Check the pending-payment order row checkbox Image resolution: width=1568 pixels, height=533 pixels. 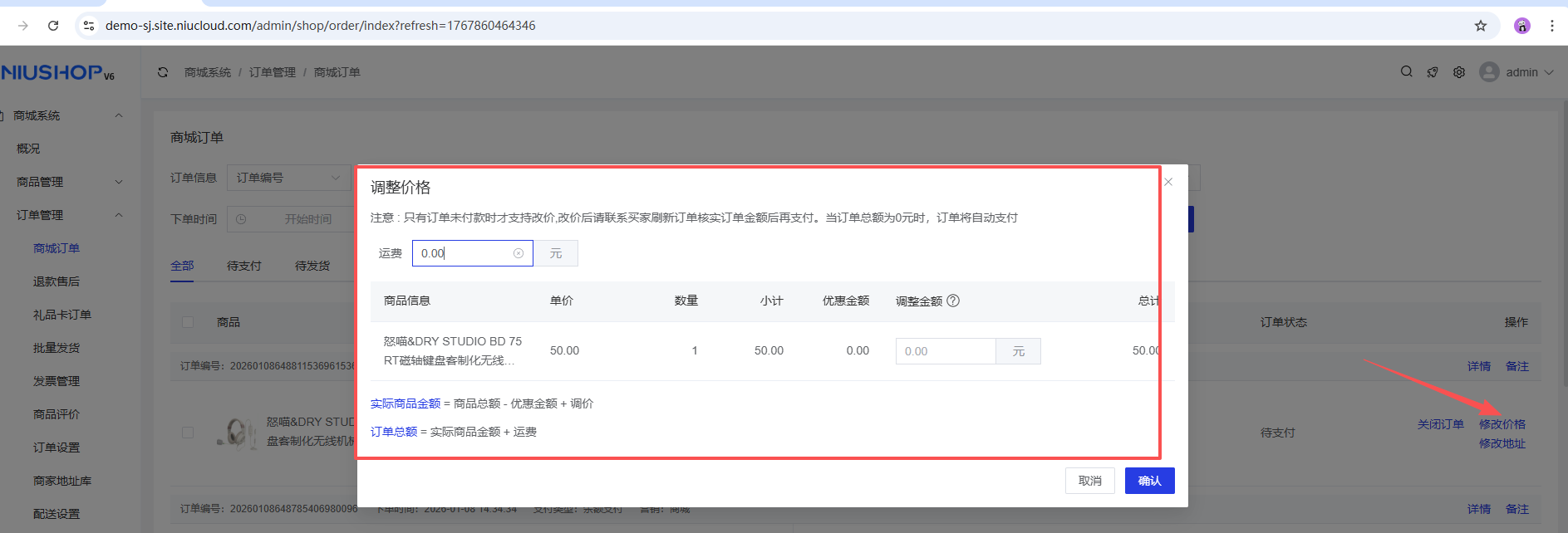[x=188, y=433]
